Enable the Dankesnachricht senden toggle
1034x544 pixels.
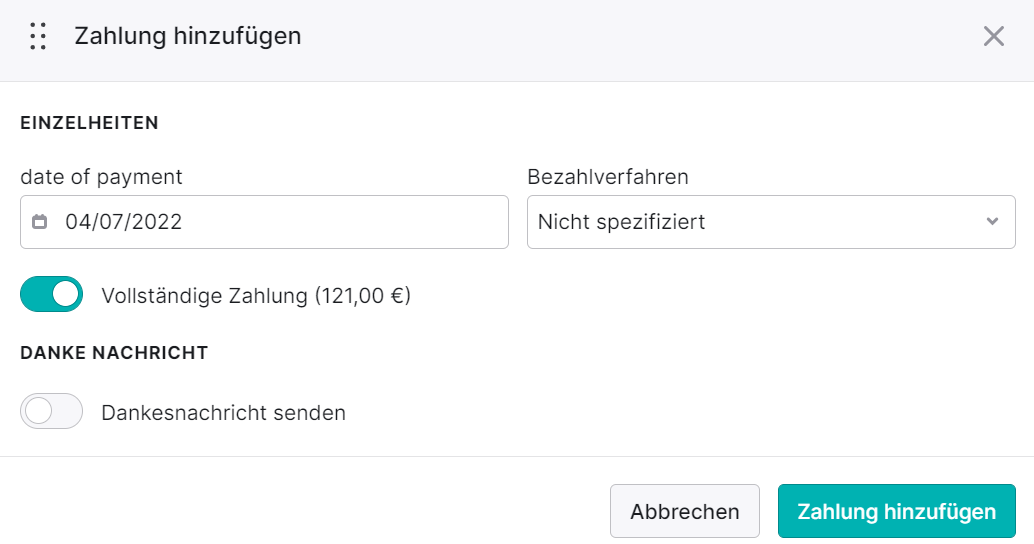point(51,411)
